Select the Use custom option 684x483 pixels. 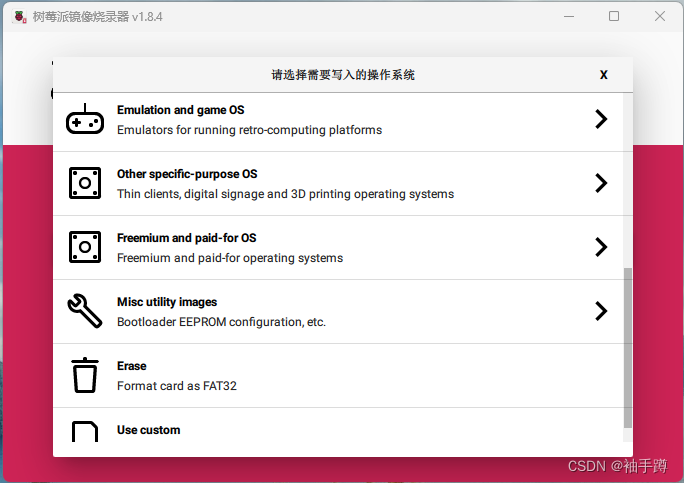pos(338,425)
